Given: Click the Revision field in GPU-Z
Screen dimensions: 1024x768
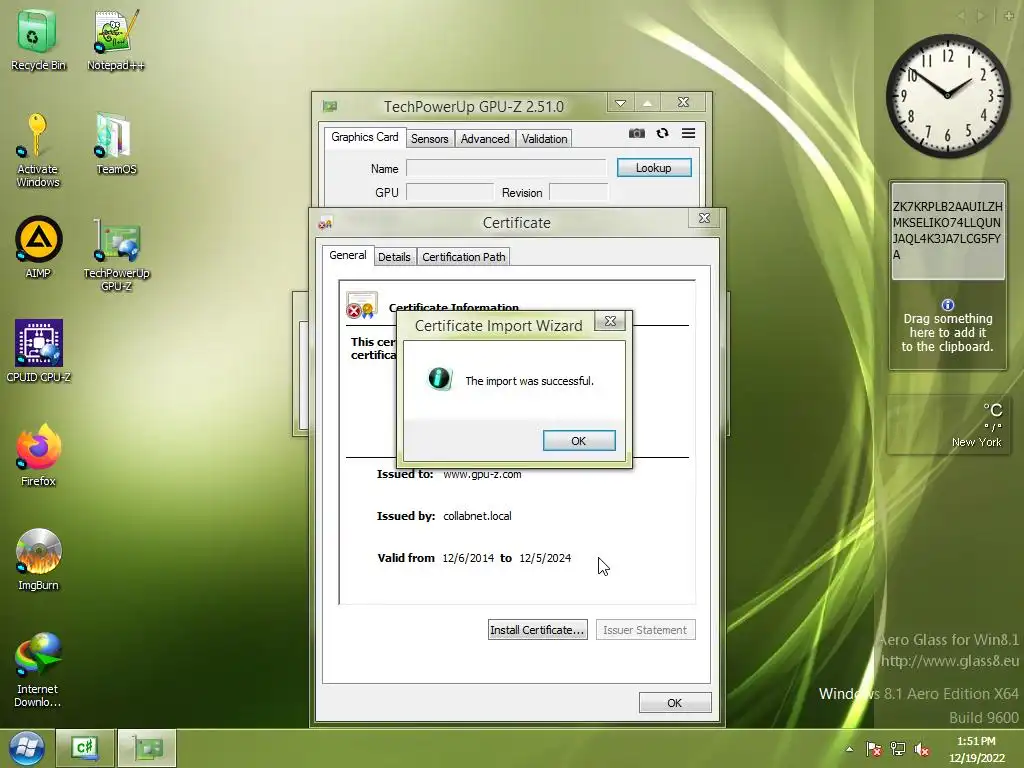Looking at the screenshot, I should pyautogui.click(x=579, y=192).
